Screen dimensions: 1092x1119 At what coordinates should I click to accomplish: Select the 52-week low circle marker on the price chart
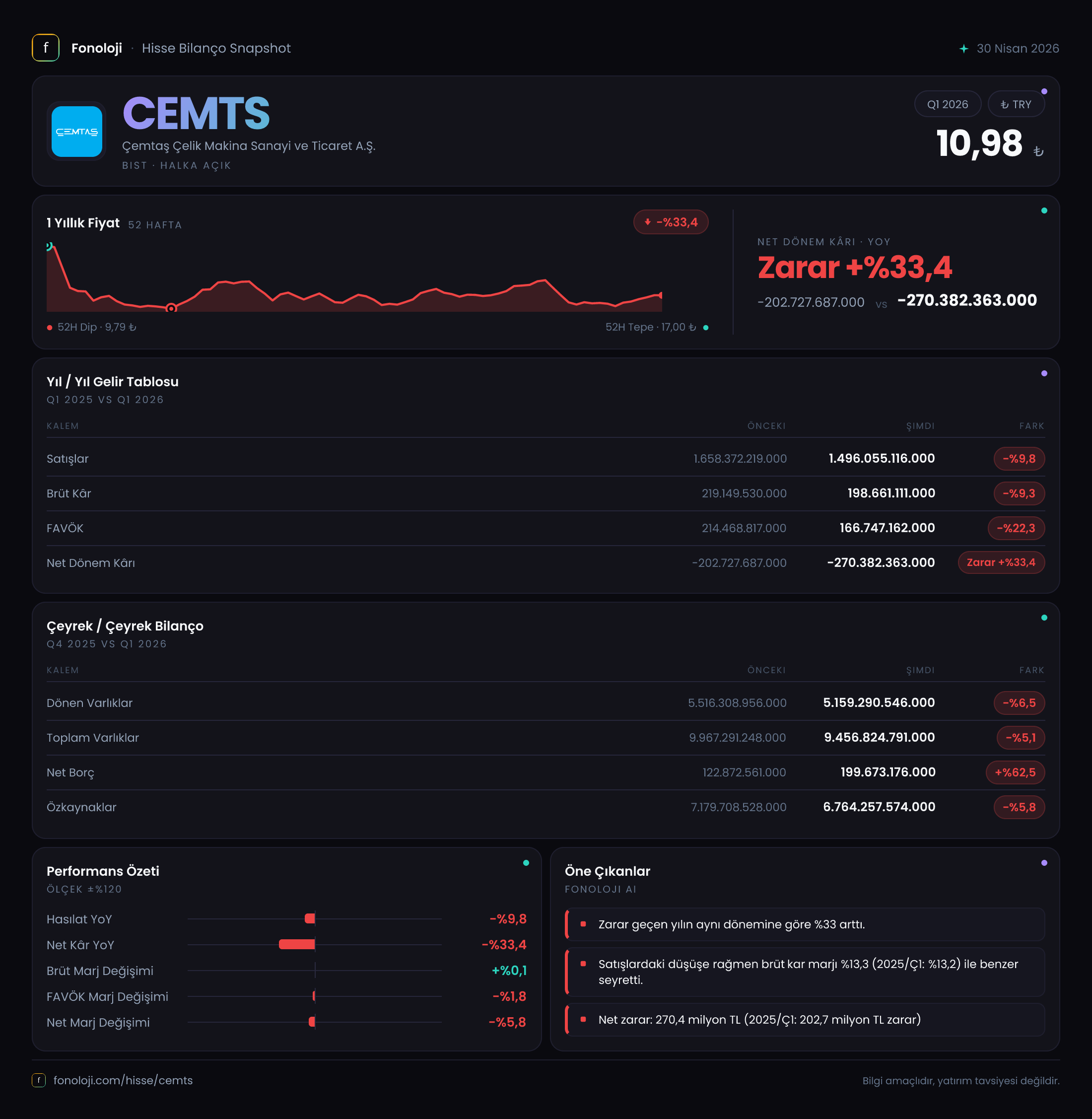(171, 309)
